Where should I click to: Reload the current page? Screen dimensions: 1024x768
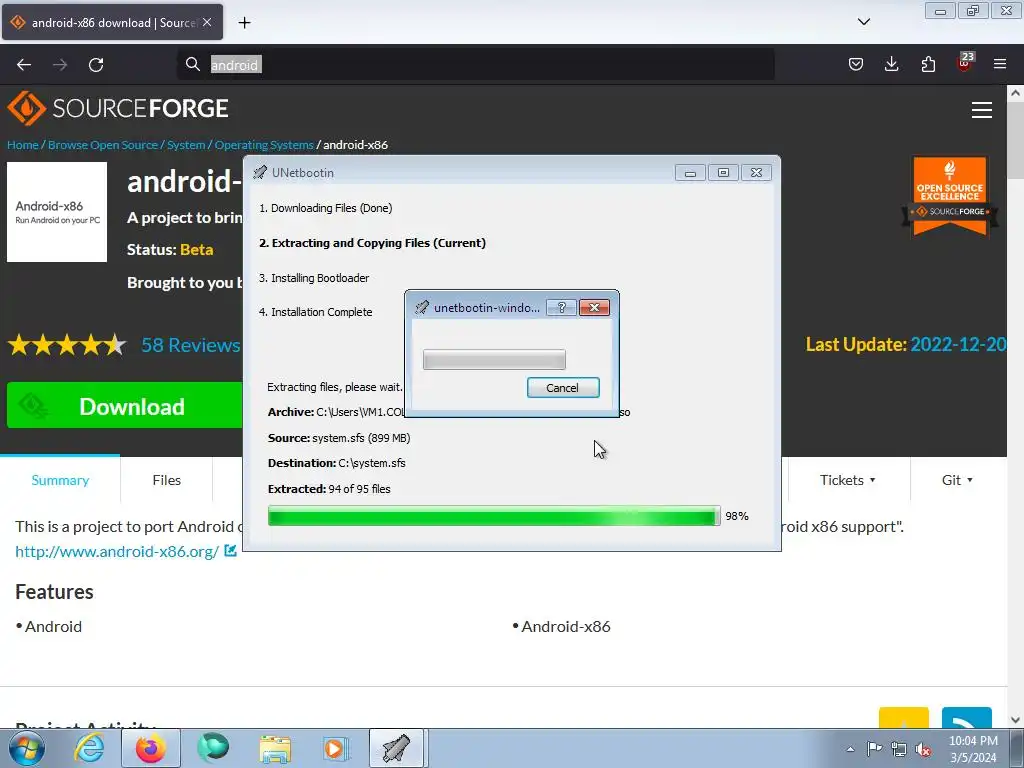pyautogui.click(x=96, y=65)
